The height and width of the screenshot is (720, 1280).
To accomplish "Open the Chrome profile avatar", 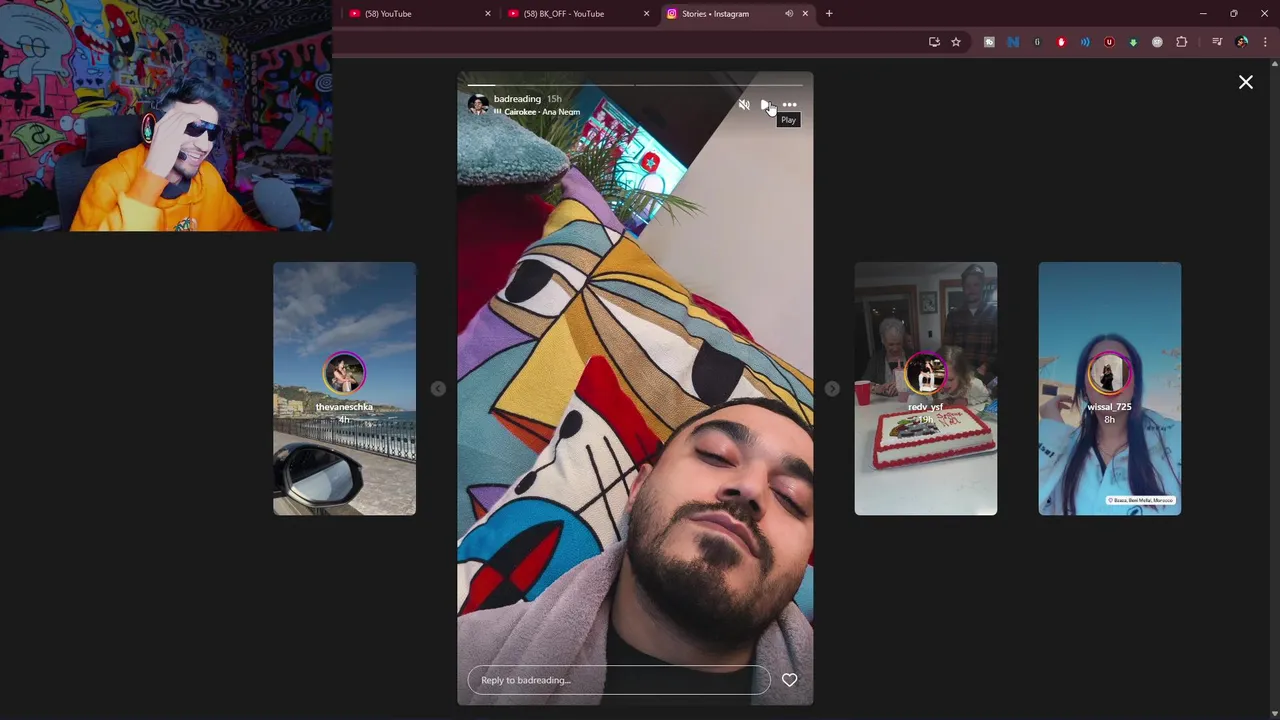I will point(1242,42).
